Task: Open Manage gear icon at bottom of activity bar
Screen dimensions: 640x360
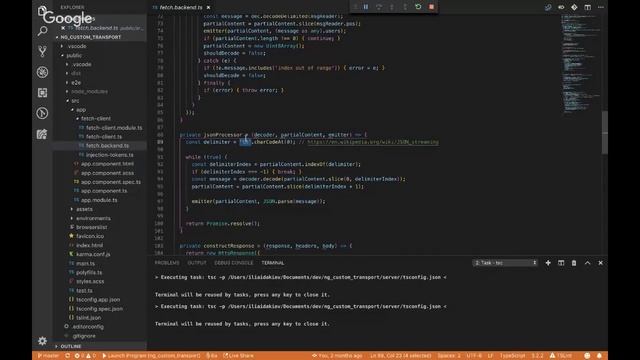Action: [x=42, y=340]
